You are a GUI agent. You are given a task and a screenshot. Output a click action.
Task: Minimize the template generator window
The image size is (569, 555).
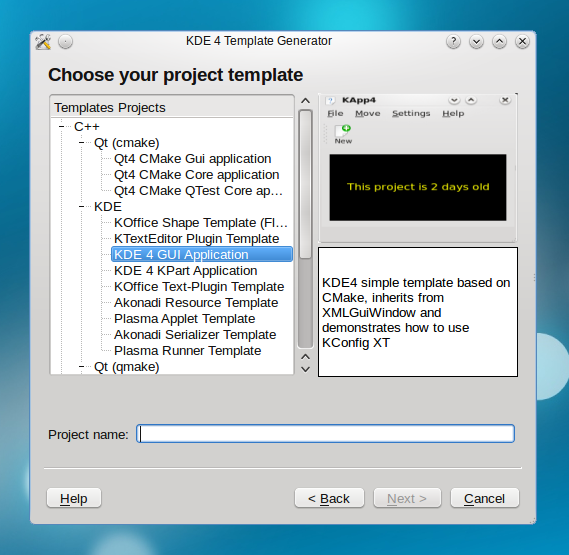pyautogui.click(x=476, y=41)
